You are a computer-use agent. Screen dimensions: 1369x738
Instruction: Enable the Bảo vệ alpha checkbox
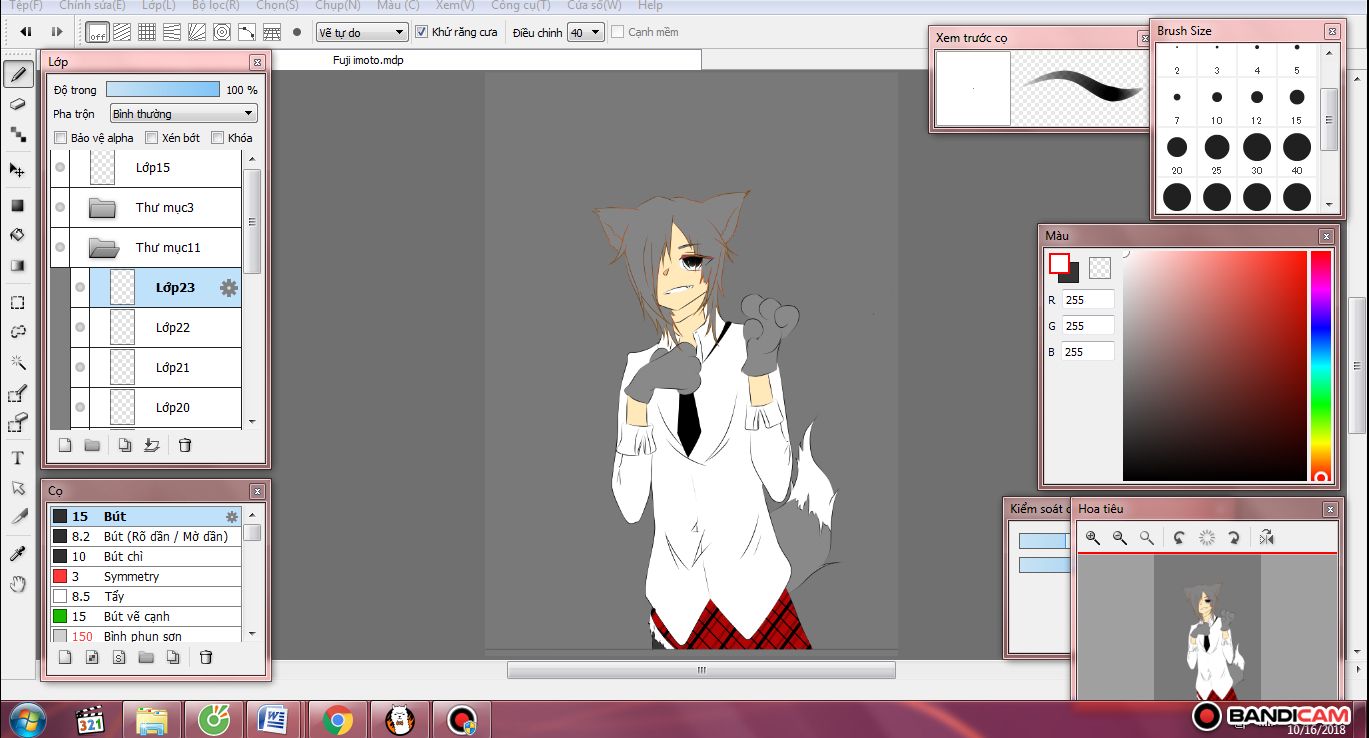[61, 138]
